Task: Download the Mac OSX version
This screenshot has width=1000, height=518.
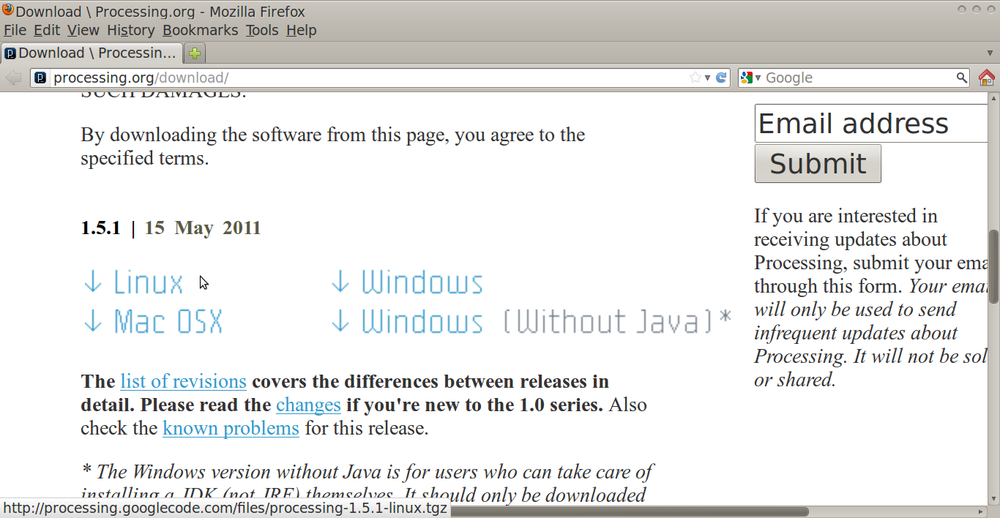Action: (152, 321)
